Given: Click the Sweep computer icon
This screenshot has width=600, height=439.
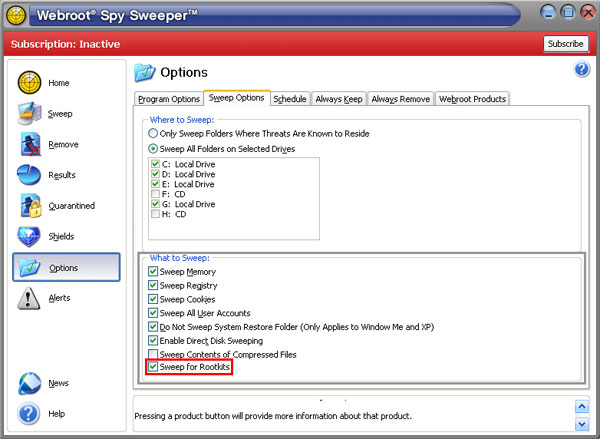Looking at the screenshot, I should click(29, 114).
